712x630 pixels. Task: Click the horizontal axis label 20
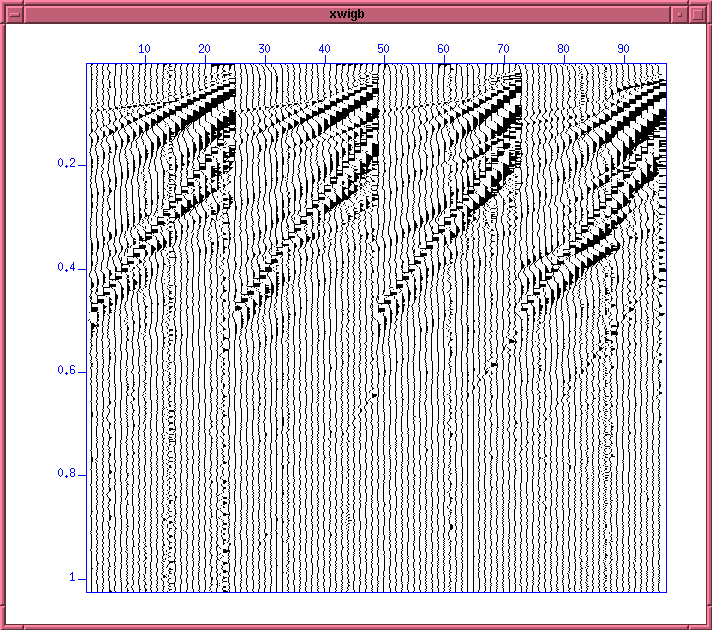[x=204, y=48]
